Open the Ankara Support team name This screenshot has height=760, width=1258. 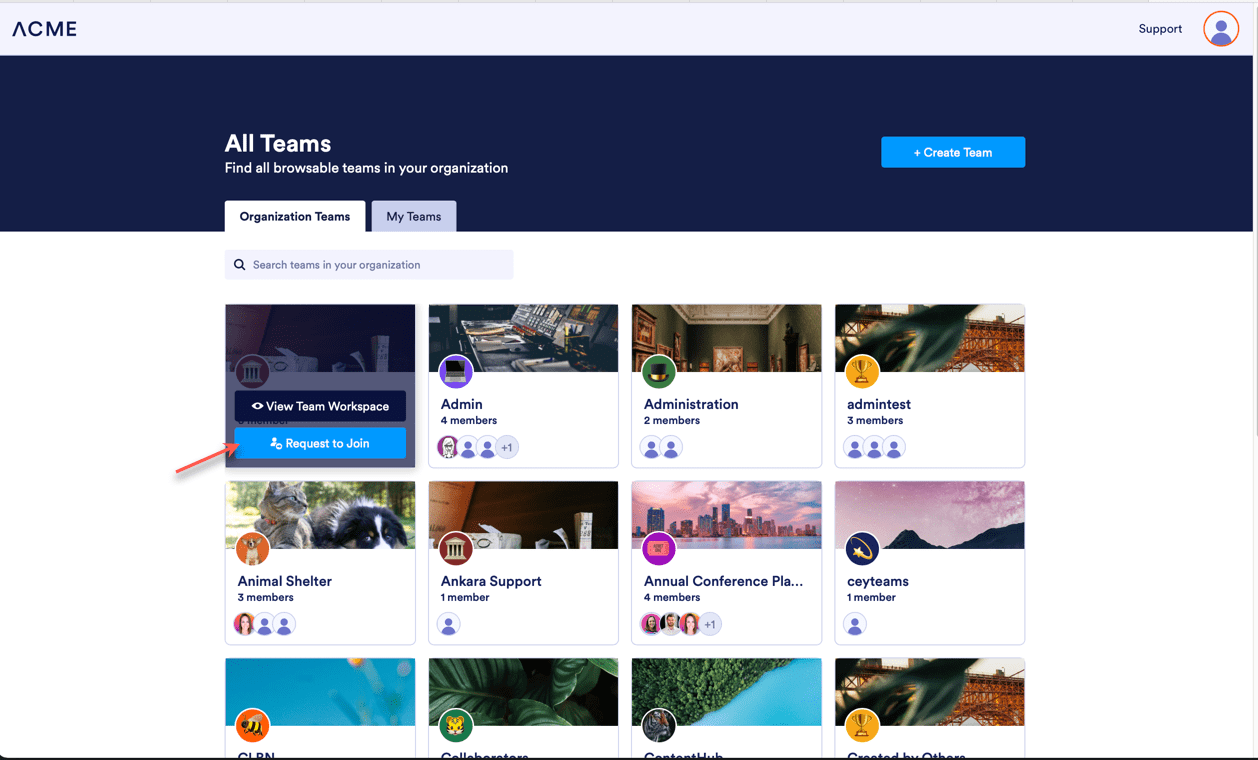coord(491,581)
